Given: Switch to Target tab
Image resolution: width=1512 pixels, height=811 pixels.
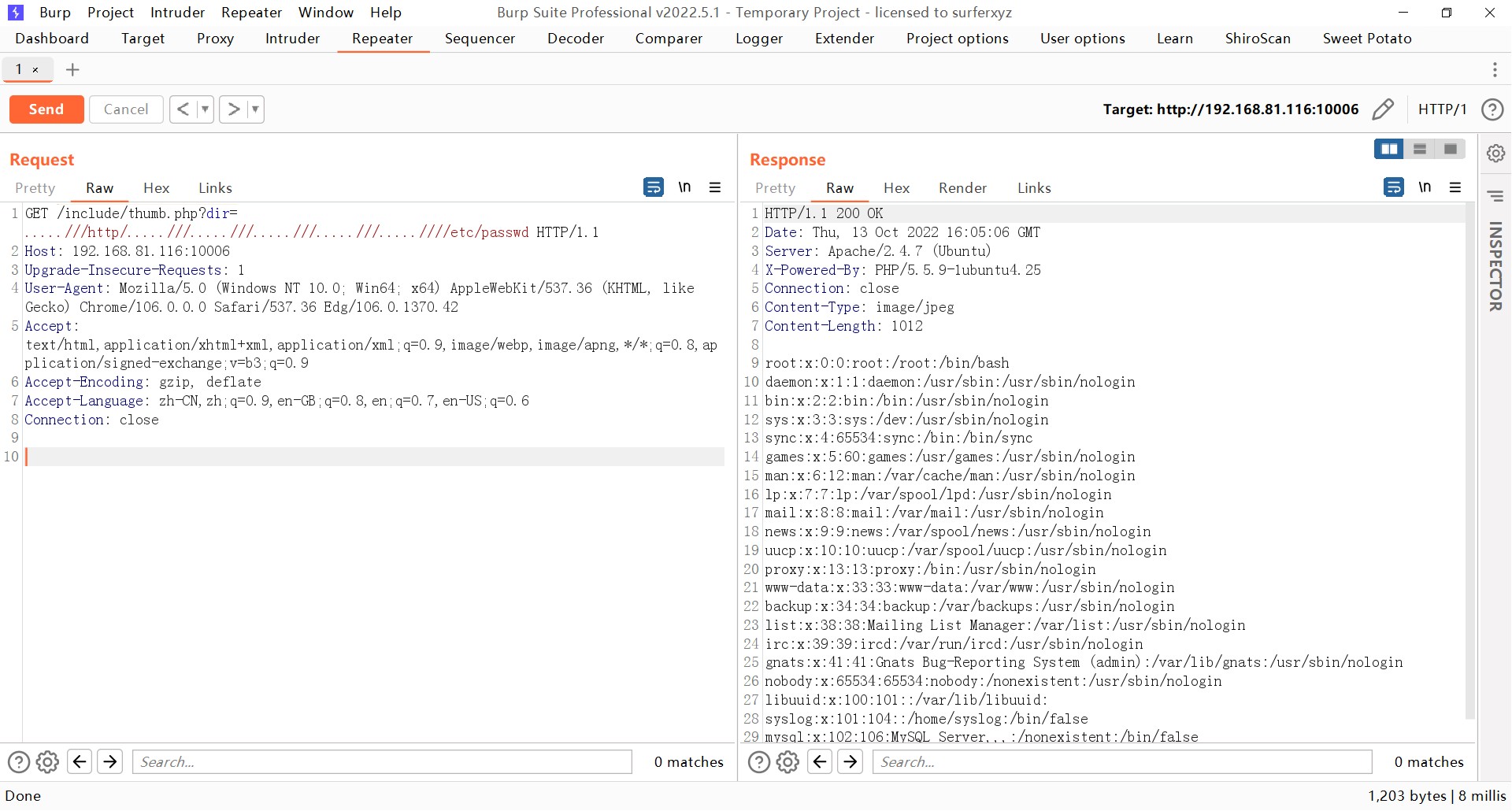Looking at the screenshot, I should (143, 39).
